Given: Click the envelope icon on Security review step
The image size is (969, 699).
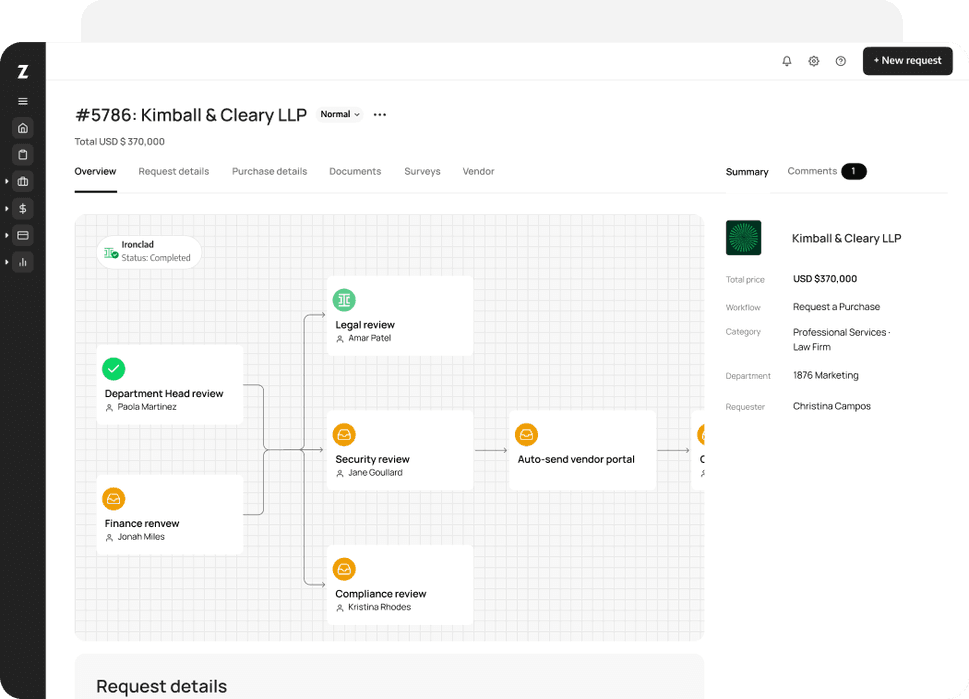Looking at the screenshot, I should coord(344,434).
